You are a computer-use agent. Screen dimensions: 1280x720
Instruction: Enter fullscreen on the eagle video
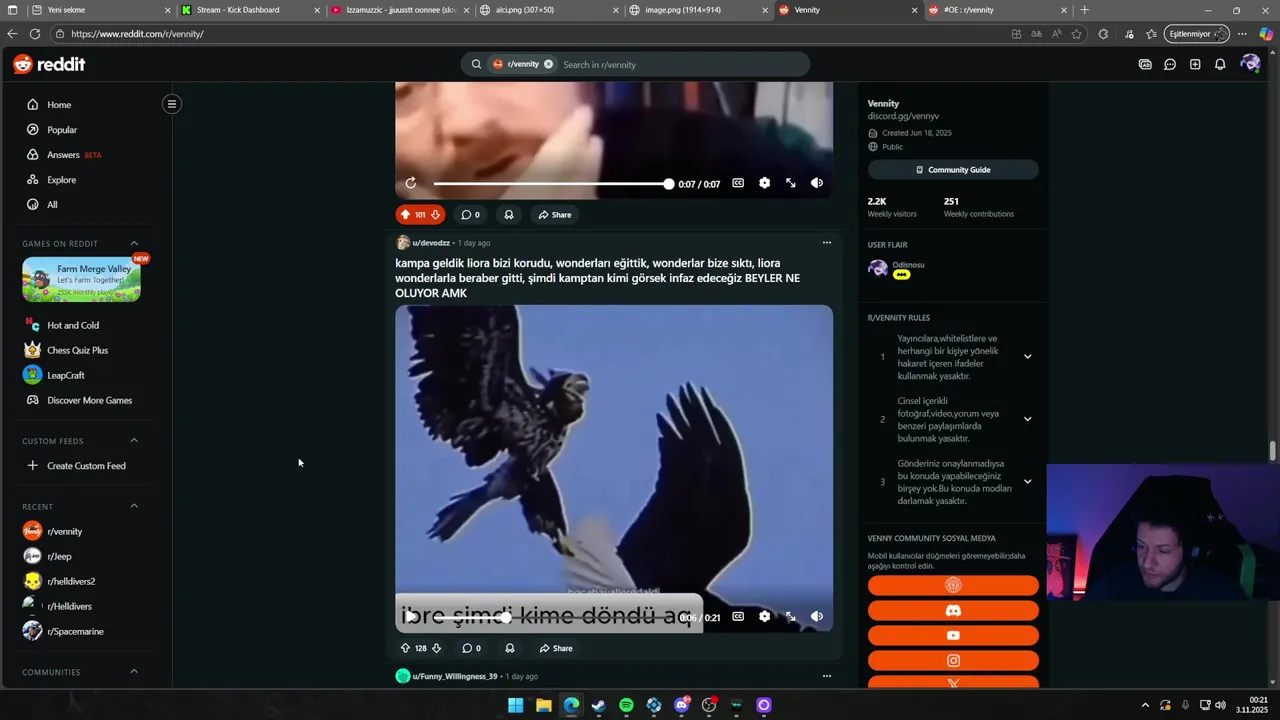[791, 617]
